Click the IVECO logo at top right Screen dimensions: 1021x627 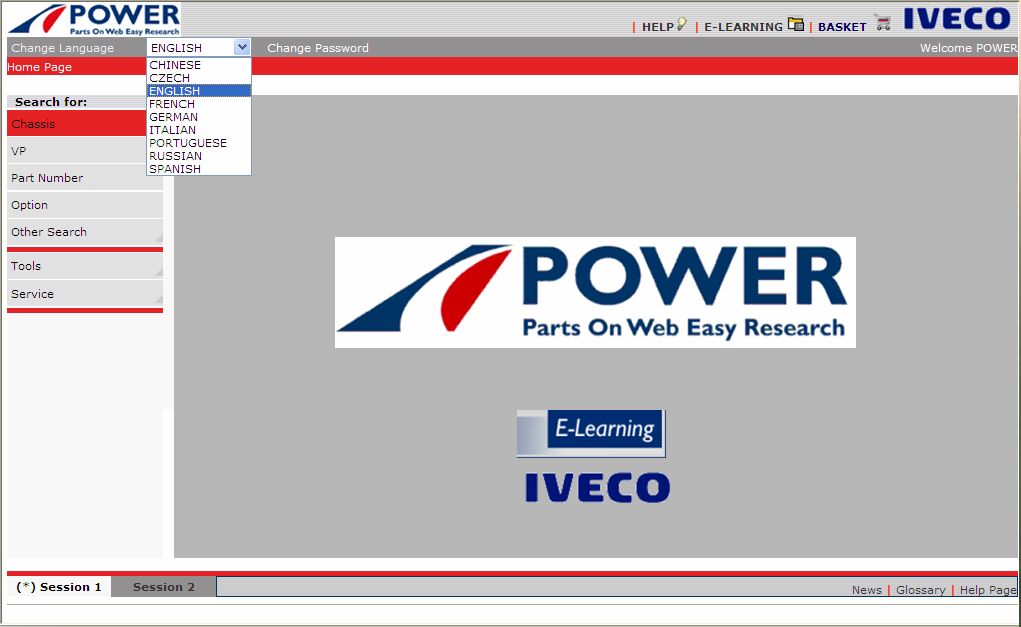pos(957,18)
